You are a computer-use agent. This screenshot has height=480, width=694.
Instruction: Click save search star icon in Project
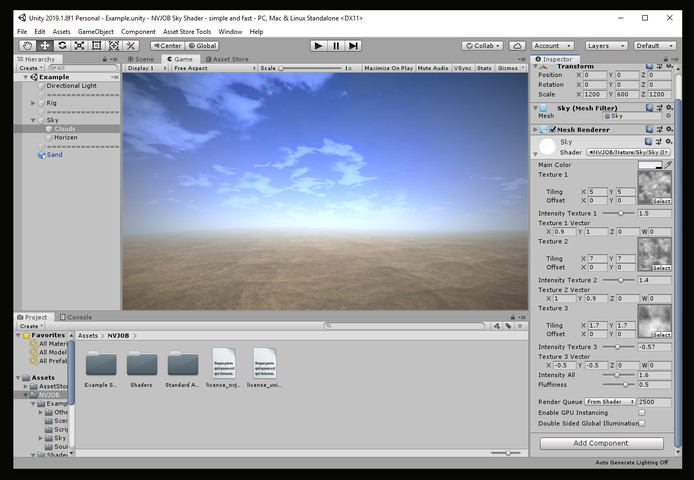coord(520,326)
